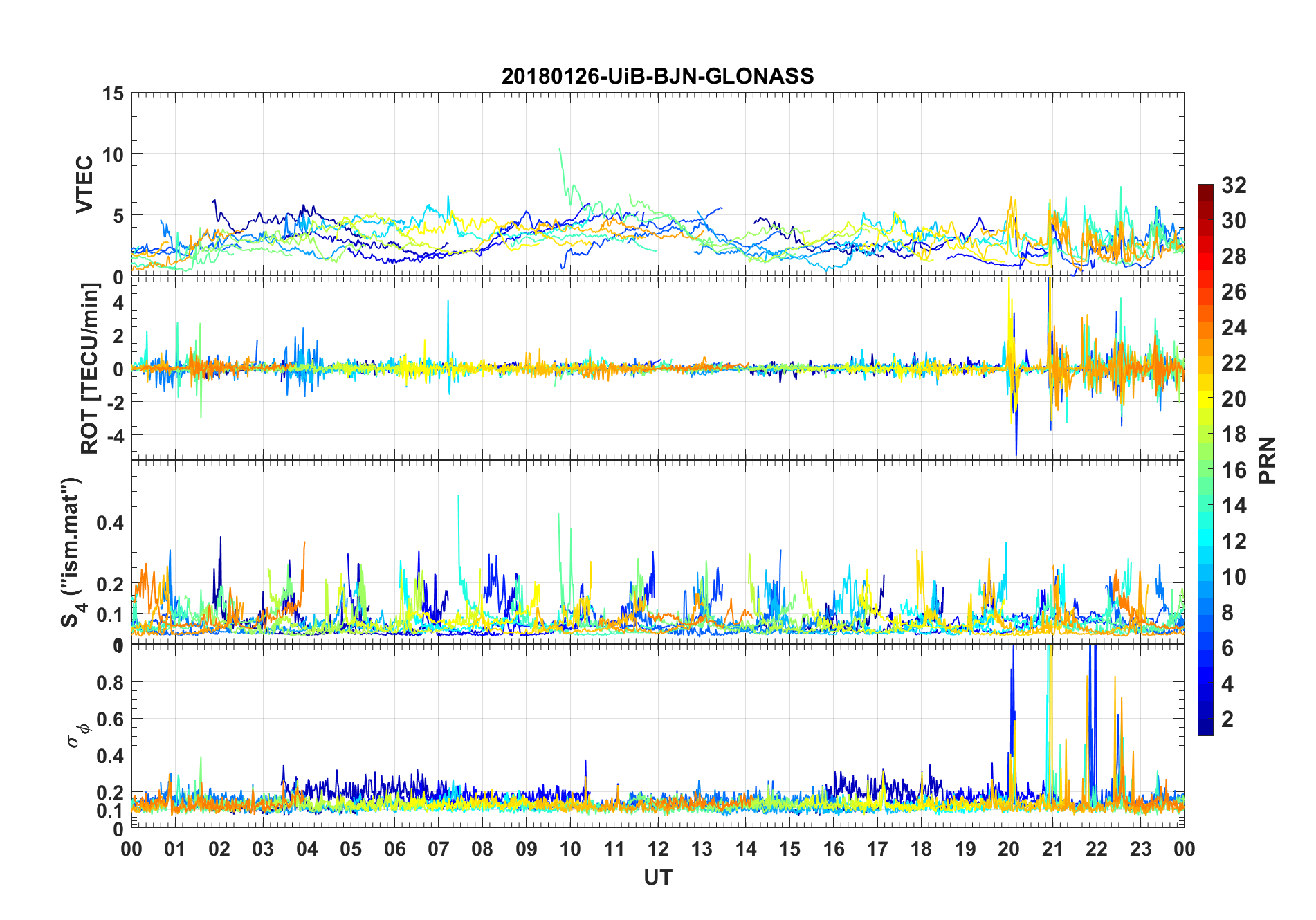Select the sigma phi axis tick 0.6
The height and width of the screenshot is (920, 1316).
pos(111,719)
